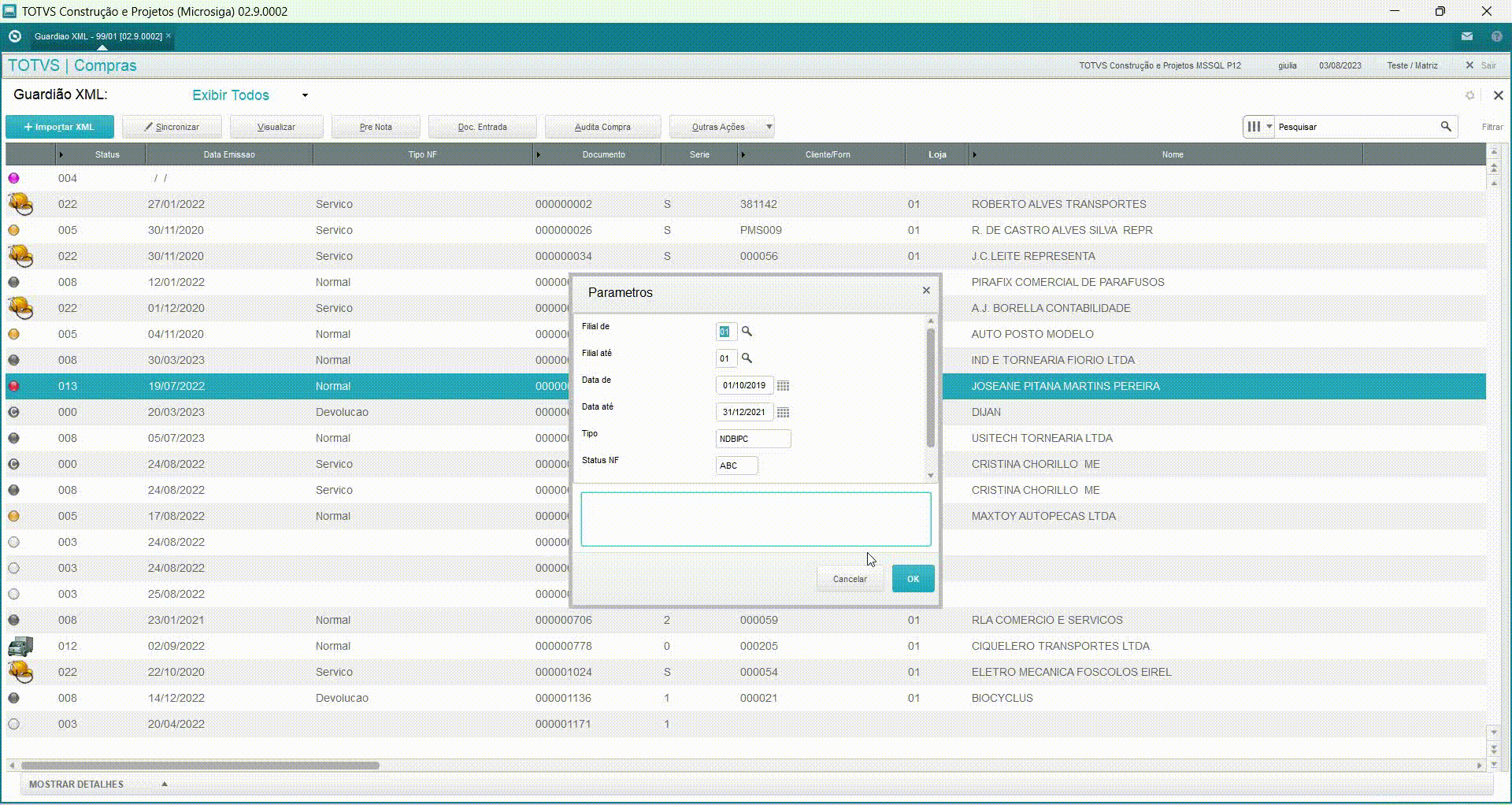Open help question mark icon
This screenshot has width=1512, height=805.
[1497, 36]
